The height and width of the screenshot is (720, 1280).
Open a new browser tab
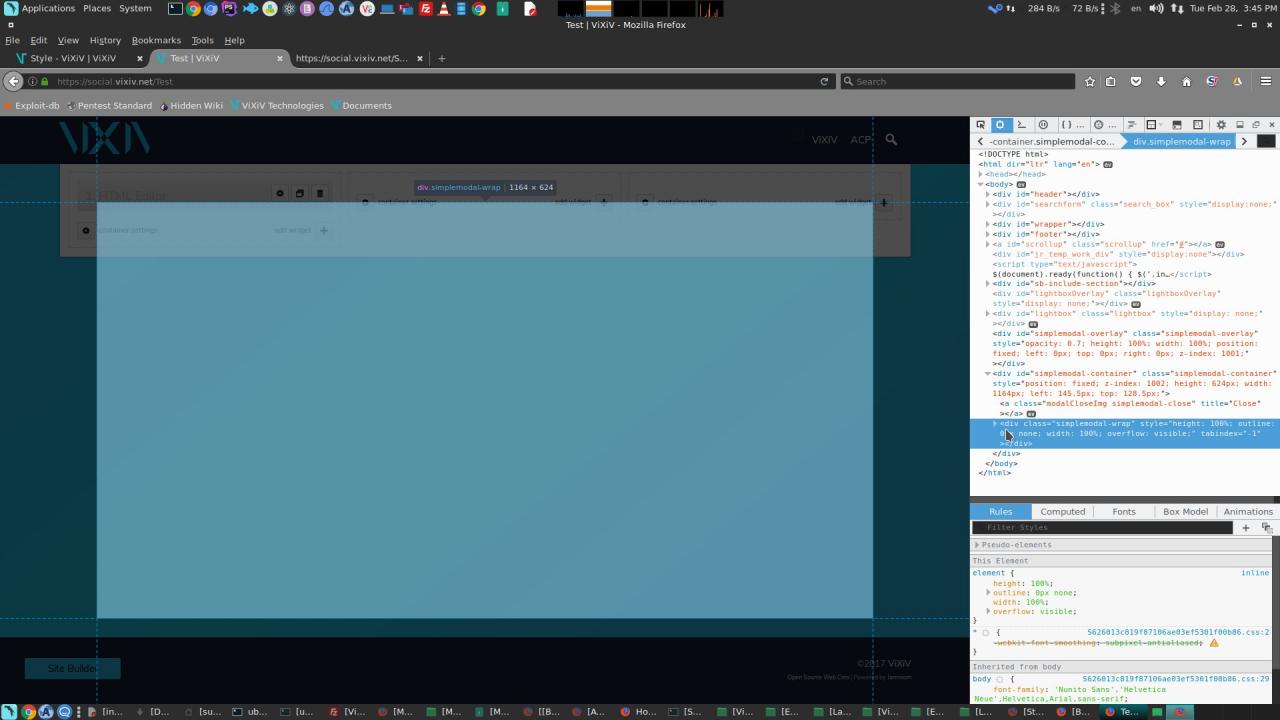[442, 58]
